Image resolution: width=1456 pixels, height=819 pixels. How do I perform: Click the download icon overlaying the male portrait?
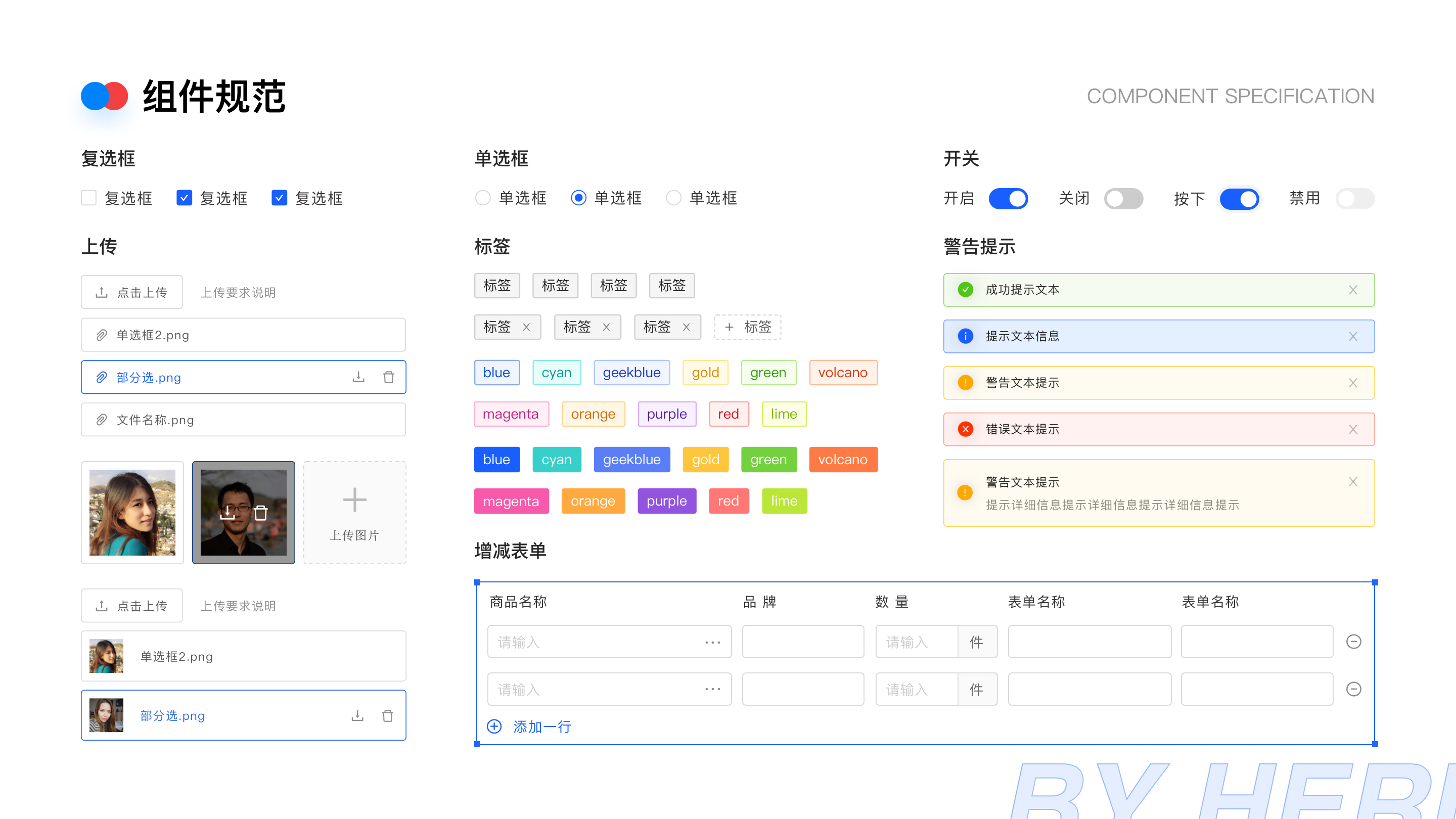tap(228, 513)
